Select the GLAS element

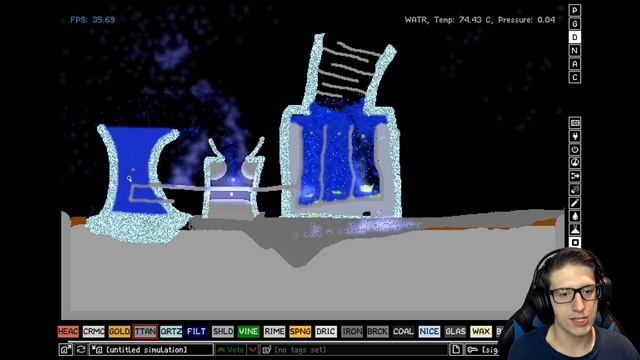(455, 331)
